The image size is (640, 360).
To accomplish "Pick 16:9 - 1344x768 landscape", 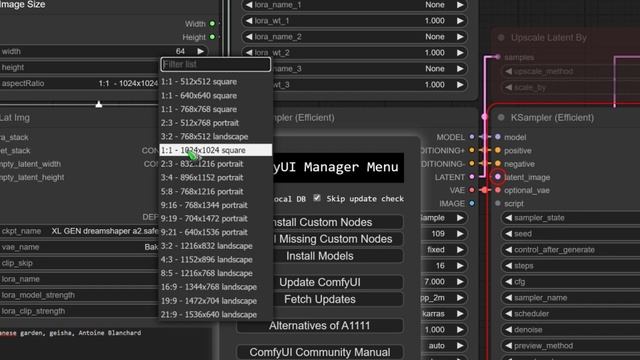I will click(216, 287).
